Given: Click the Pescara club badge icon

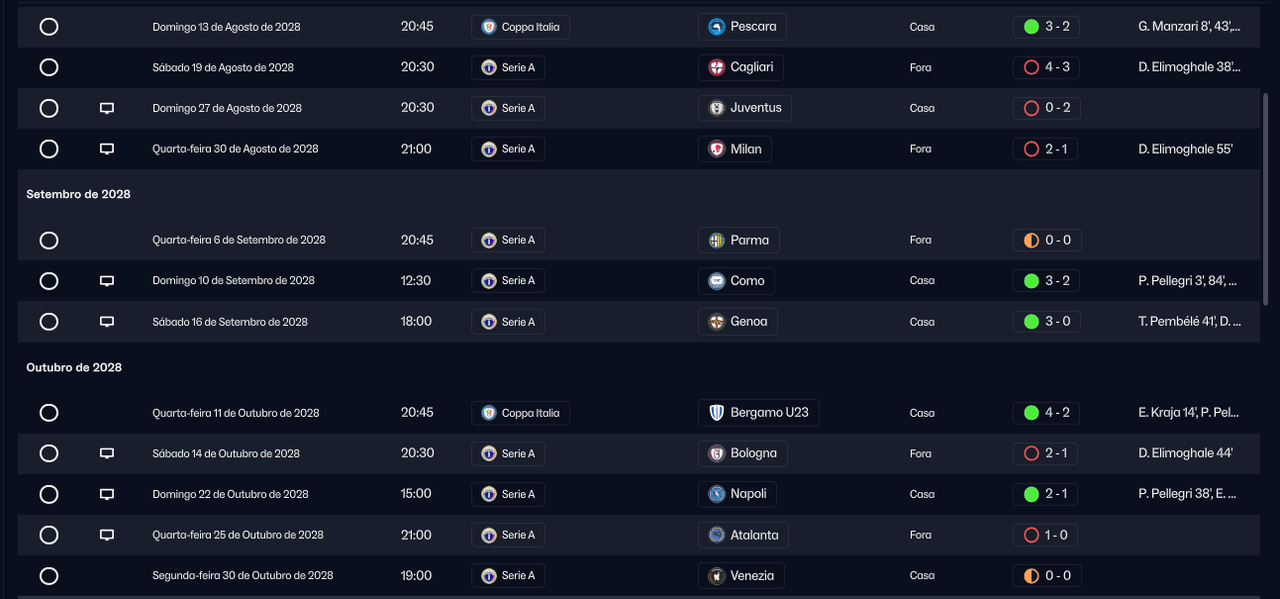Looking at the screenshot, I should 716,27.
